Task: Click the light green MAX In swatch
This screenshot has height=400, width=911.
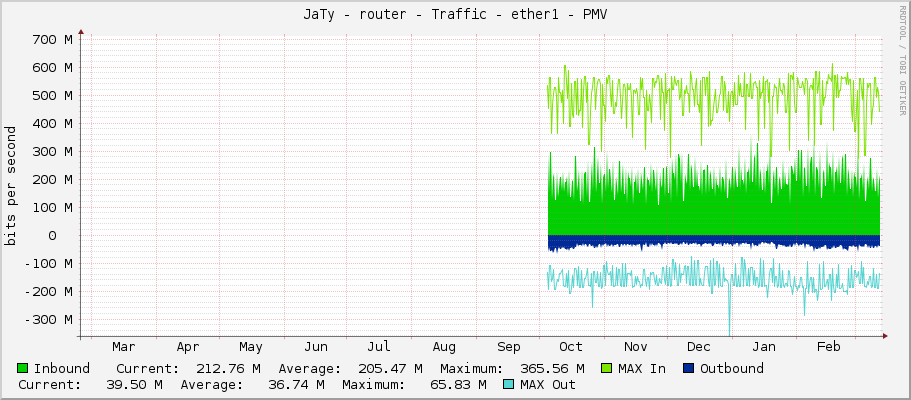Action: (607, 368)
